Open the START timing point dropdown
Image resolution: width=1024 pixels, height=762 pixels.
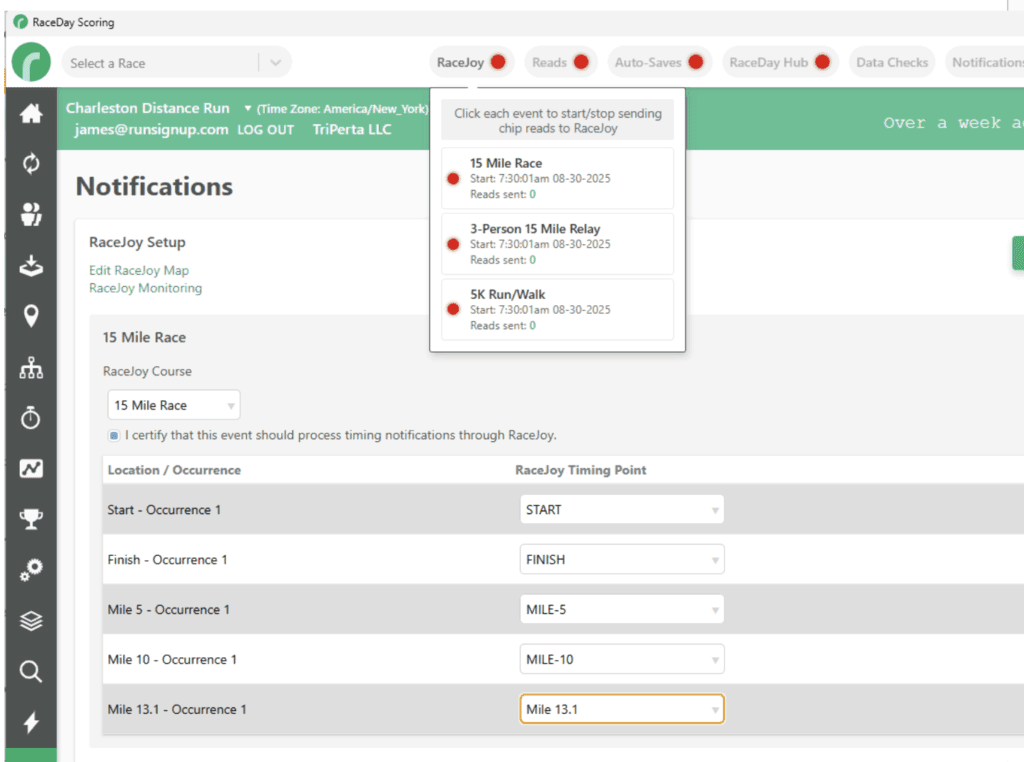click(622, 509)
